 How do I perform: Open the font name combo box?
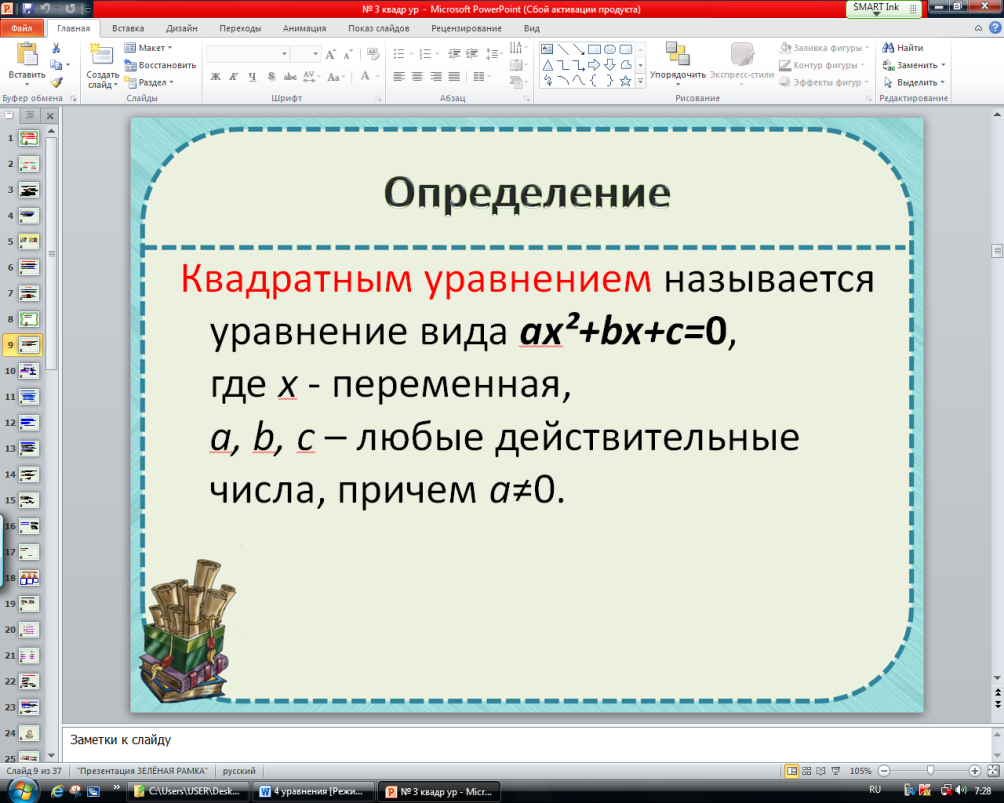pos(248,54)
